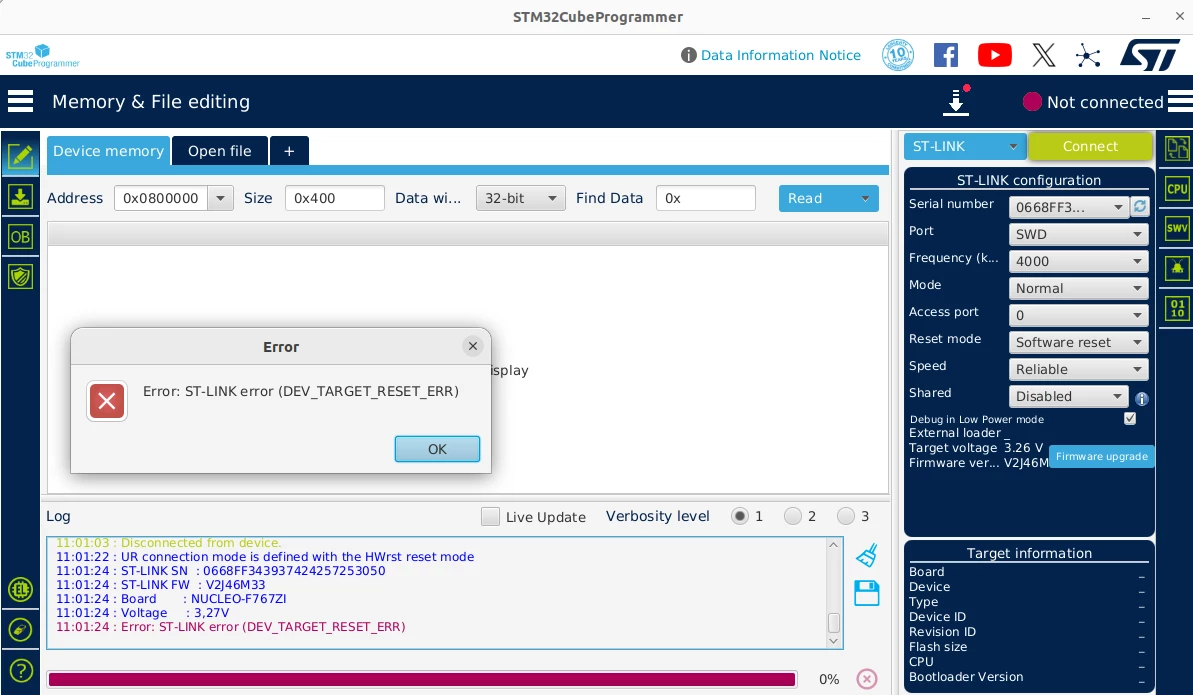
Task: Click the Find Data input field
Action: [705, 198]
